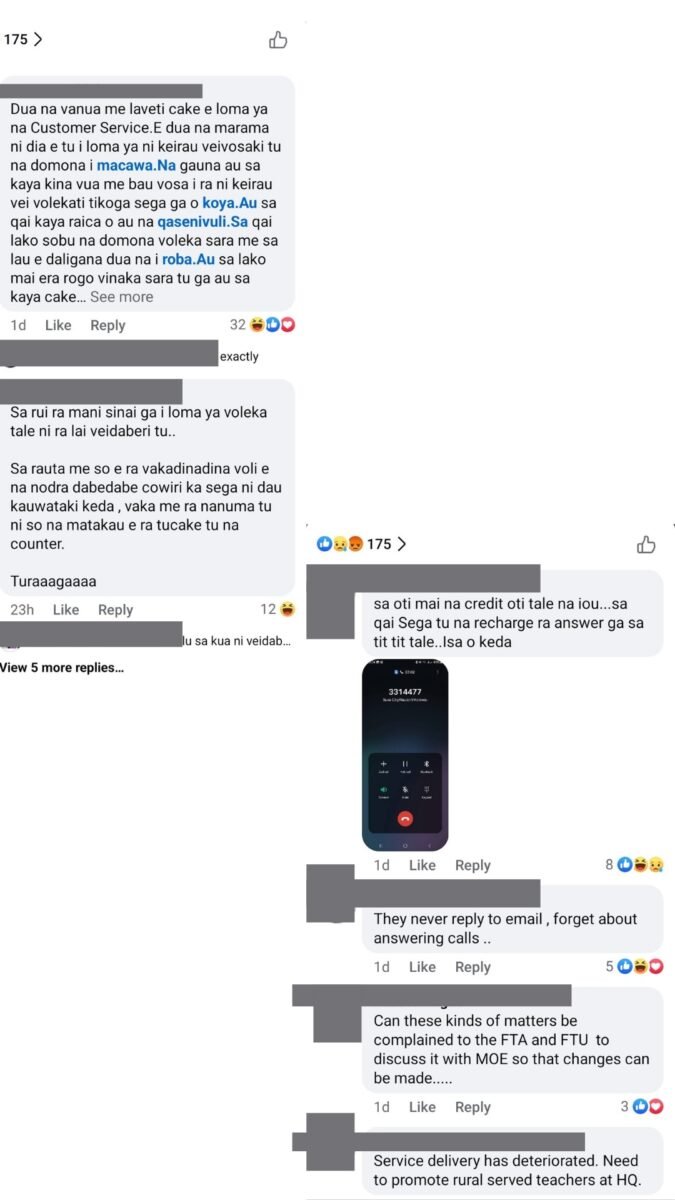Like the 'They never reply to email' comment
The height and width of the screenshot is (1200, 675).
click(x=422, y=967)
